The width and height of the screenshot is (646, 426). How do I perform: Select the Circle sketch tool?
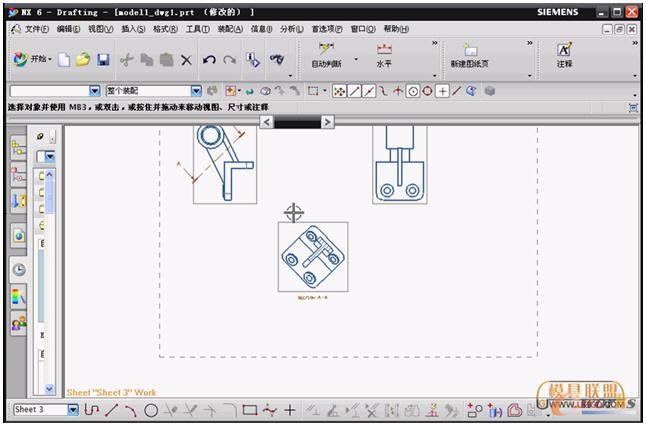(151, 410)
